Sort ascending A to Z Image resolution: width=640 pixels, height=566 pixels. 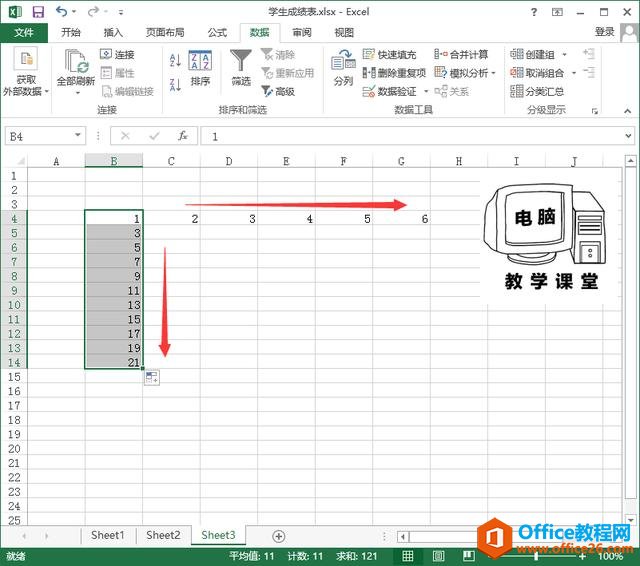coord(175,60)
